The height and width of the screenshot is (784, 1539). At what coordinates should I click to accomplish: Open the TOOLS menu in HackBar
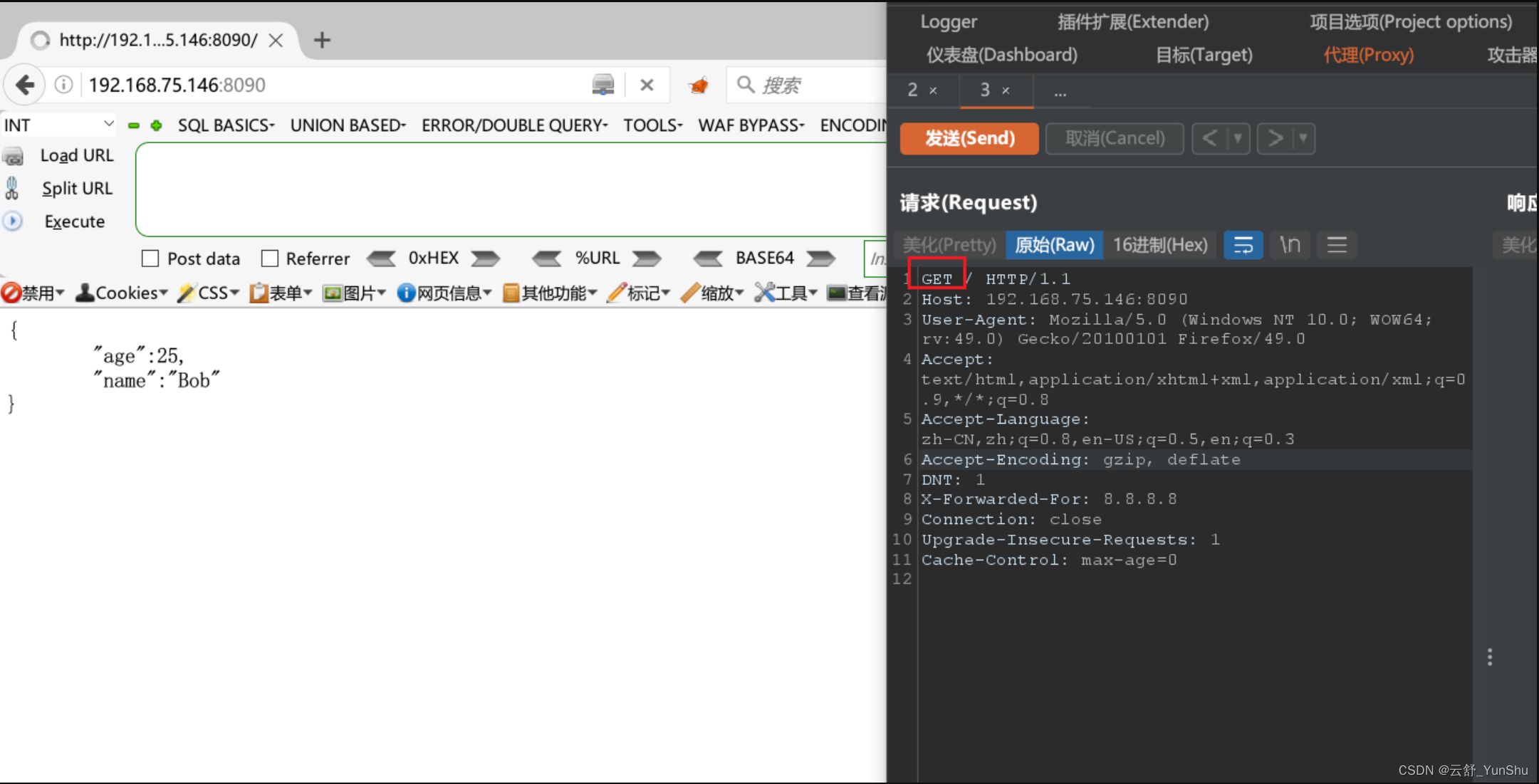[x=652, y=125]
